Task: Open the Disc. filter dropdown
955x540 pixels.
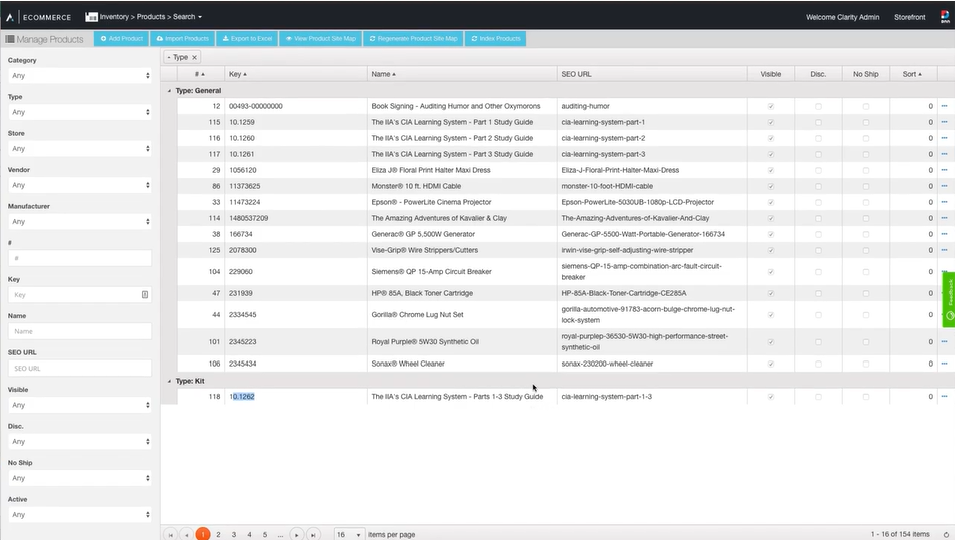Action: [80, 441]
